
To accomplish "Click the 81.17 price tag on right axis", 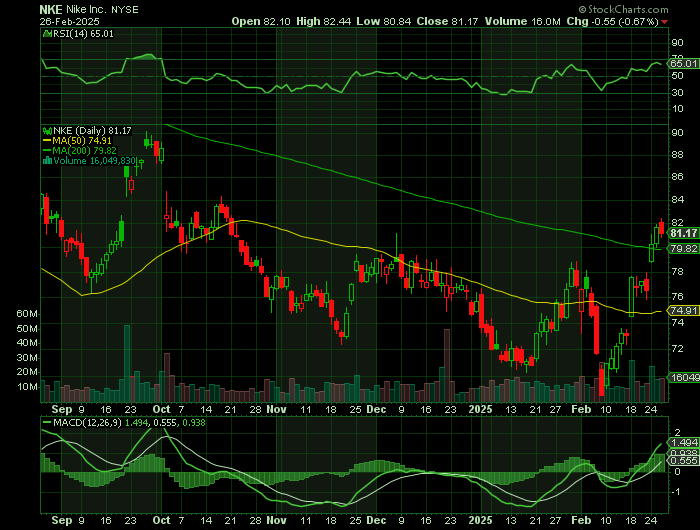I will coord(683,233).
